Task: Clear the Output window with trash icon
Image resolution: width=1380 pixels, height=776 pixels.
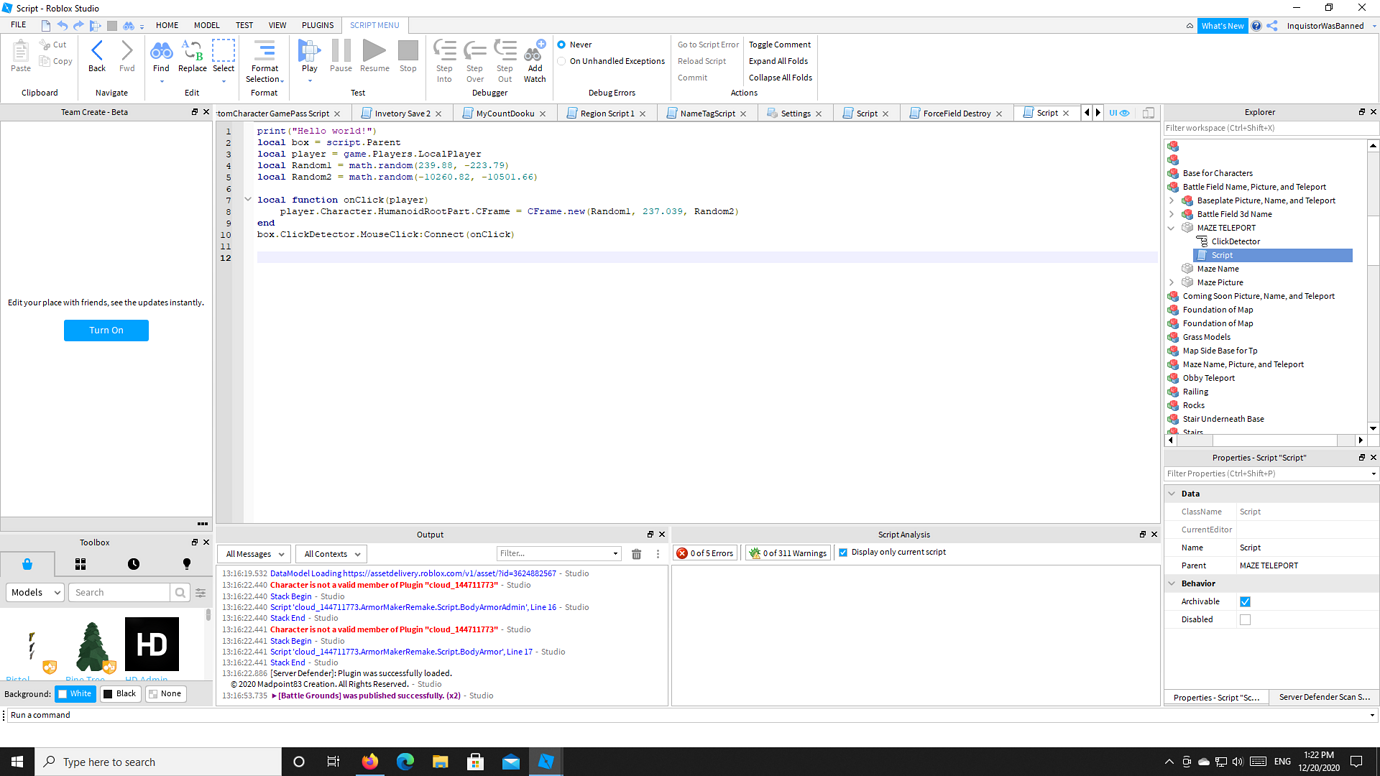Action: pyautogui.click(x=636, y=554)
